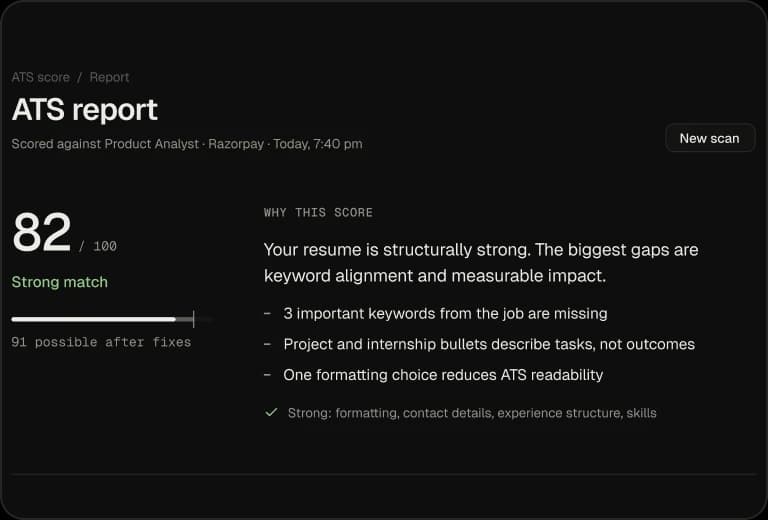
Task: Click the green checkmark icon beside Strong
Action: point(271,412)
